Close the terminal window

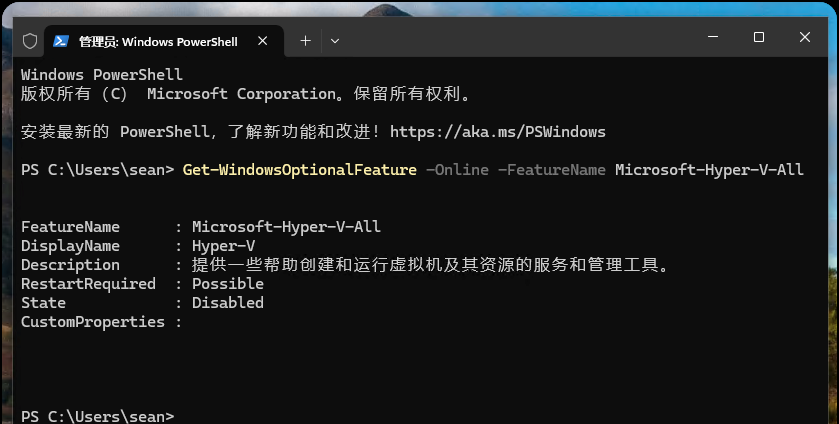pos(805,37)
